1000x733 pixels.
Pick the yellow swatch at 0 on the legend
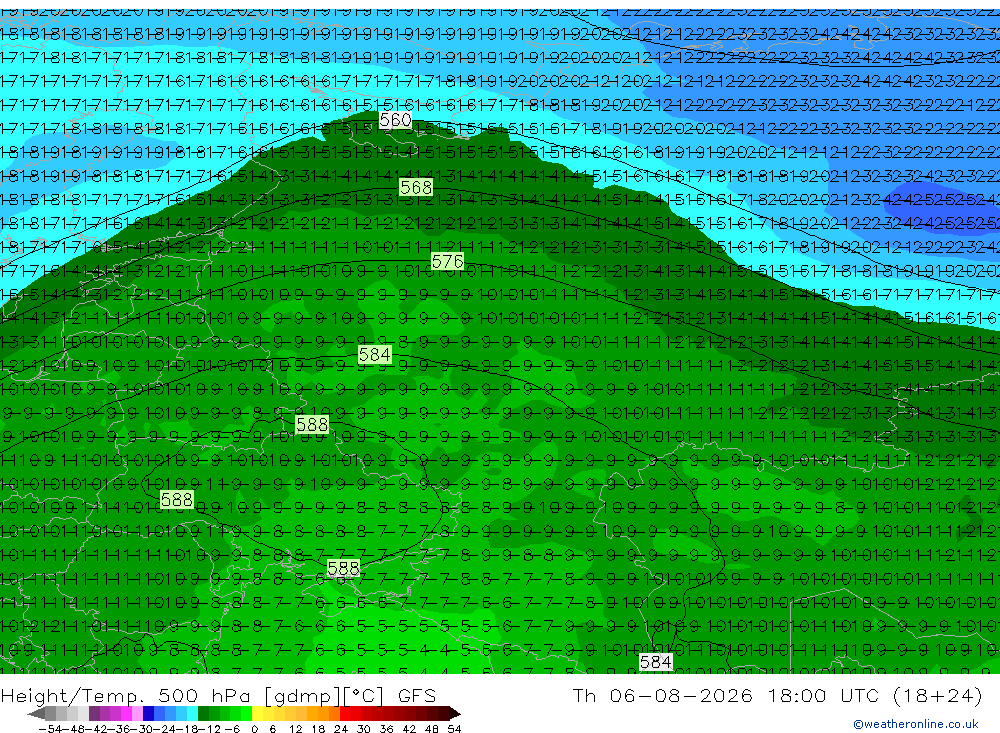point(258,714)
